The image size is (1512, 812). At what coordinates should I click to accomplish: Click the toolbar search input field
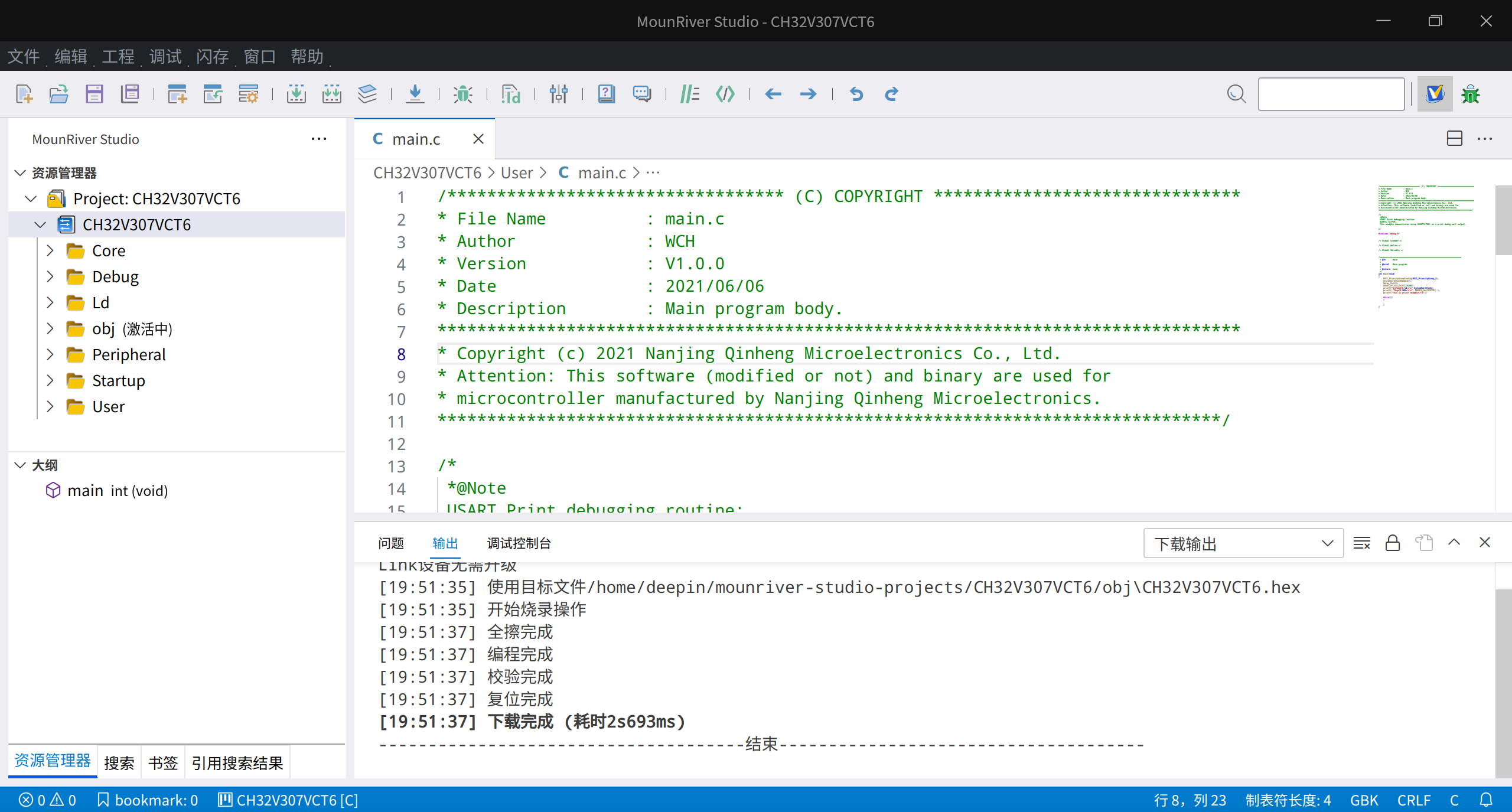(x=1331, y=94)
